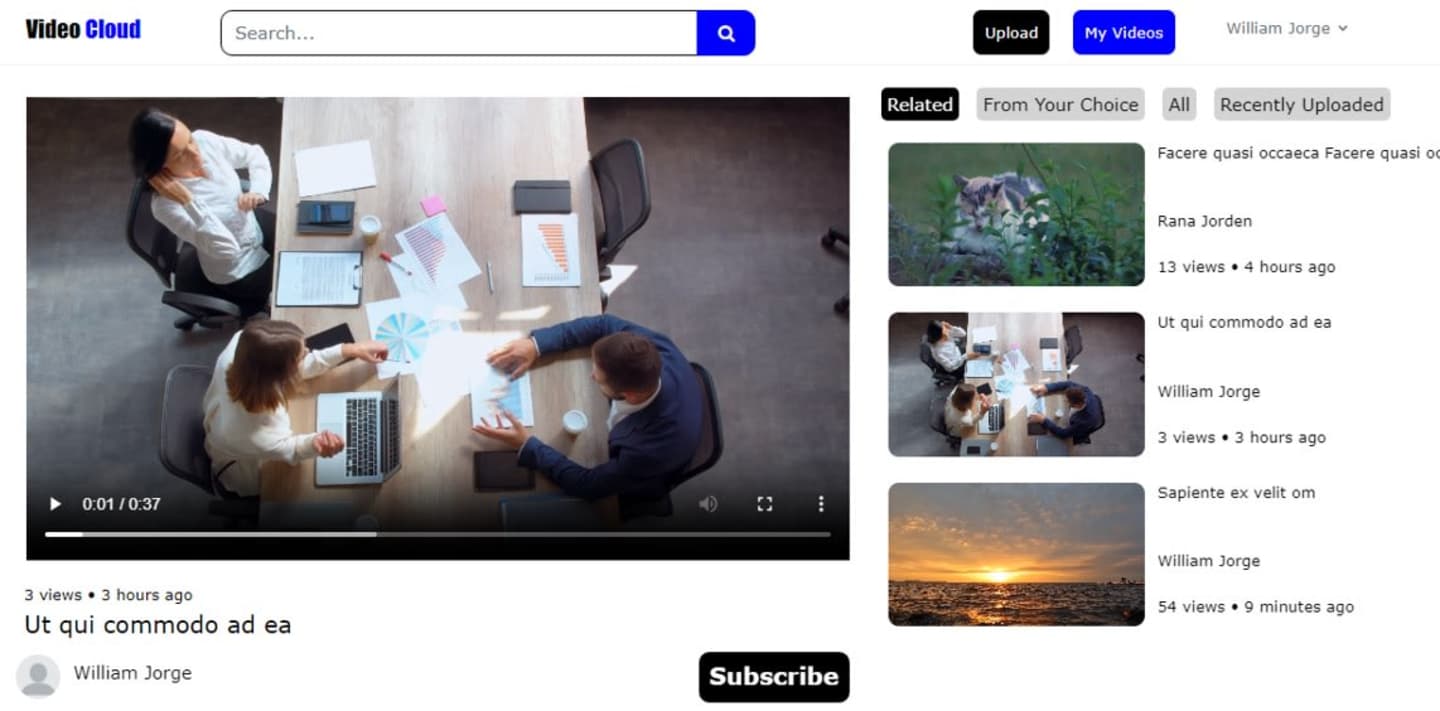Switch to the All tab
Screen dimensions: 1440x711
1179,104
